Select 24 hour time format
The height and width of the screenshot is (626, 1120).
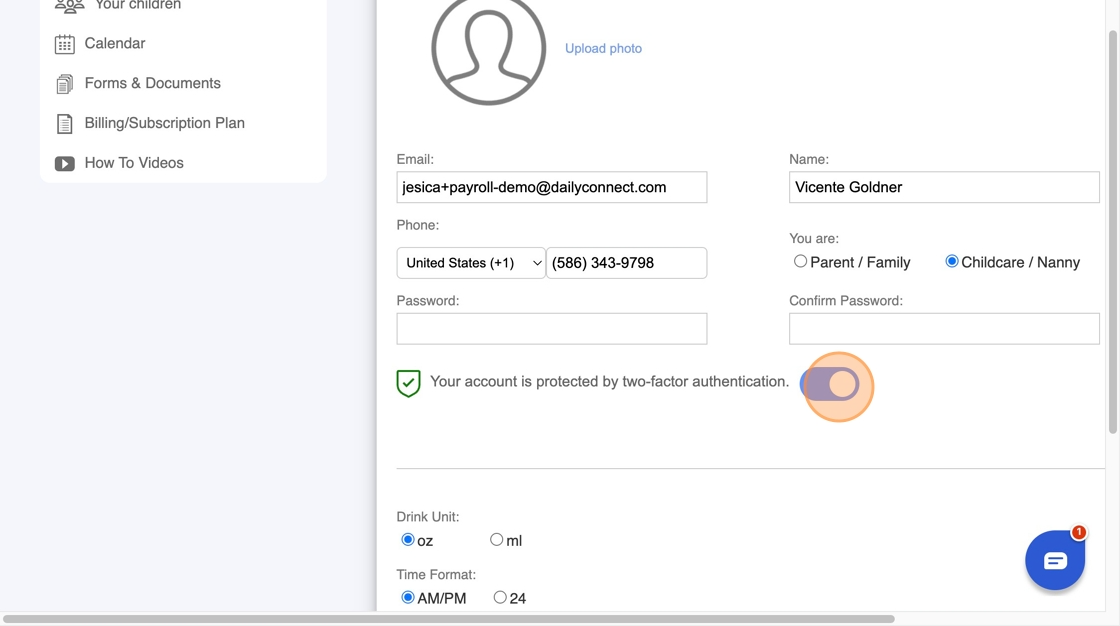tap(500, 597)
